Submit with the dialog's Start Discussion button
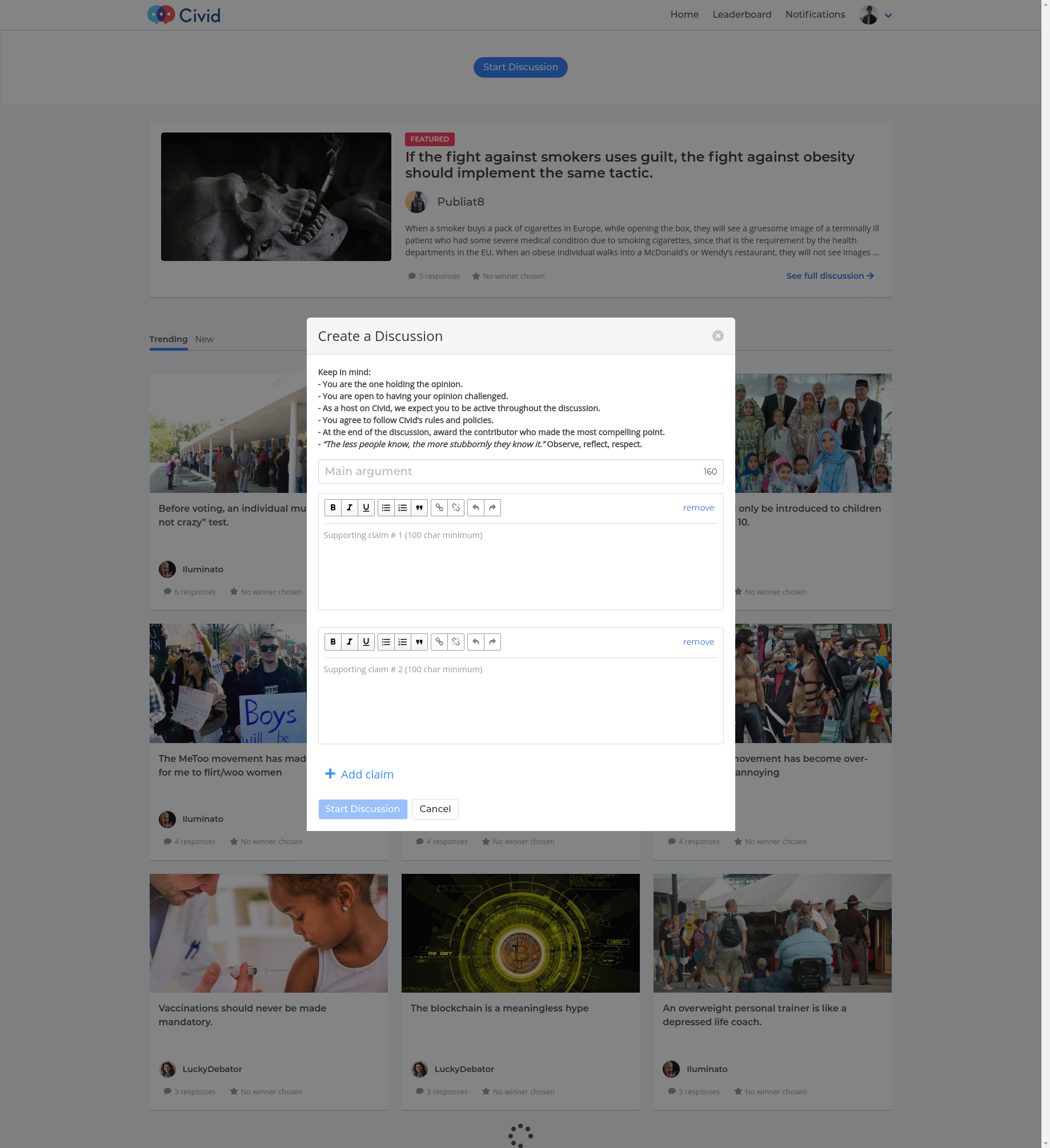This screenshot has height=1148, width=1050. point(363,809)
